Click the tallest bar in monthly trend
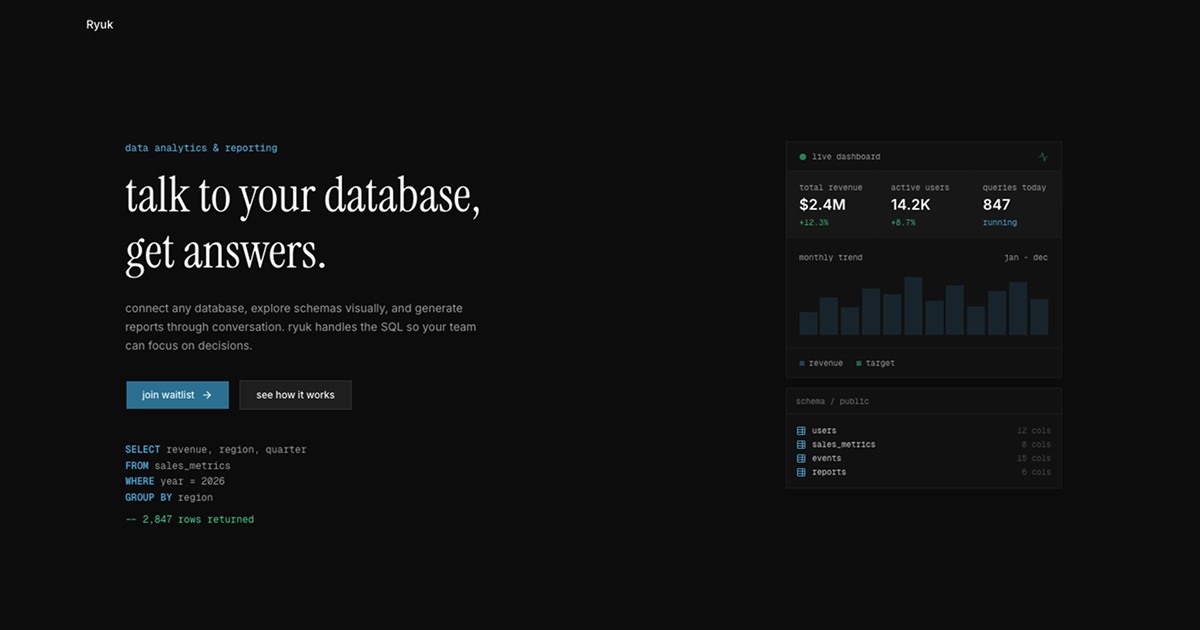 pyautogui.click(x=913, y=306)
